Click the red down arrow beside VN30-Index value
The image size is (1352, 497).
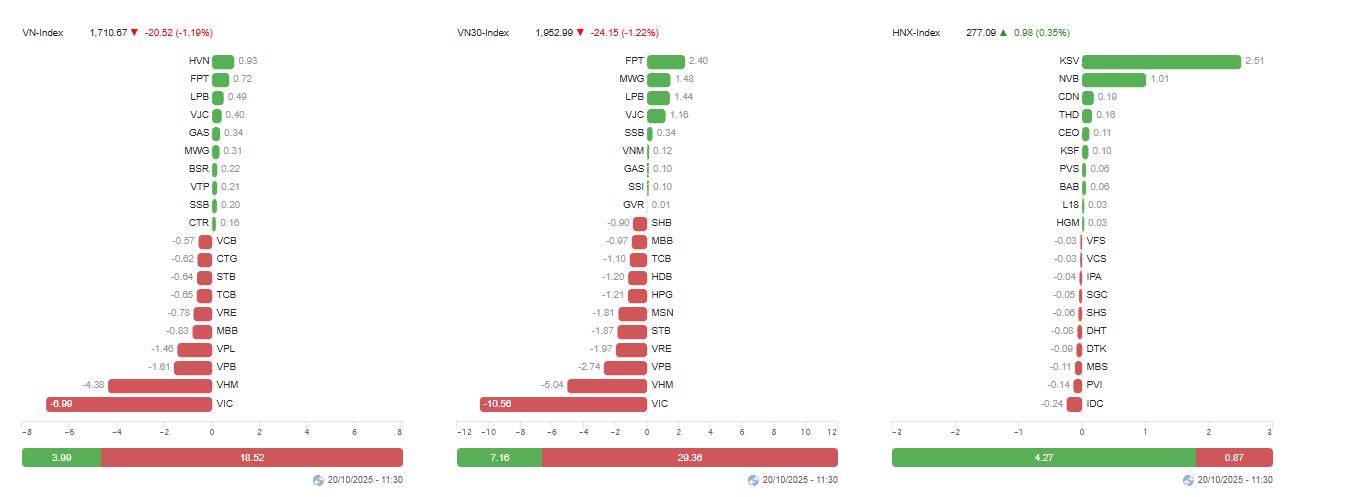pos(580,32)
